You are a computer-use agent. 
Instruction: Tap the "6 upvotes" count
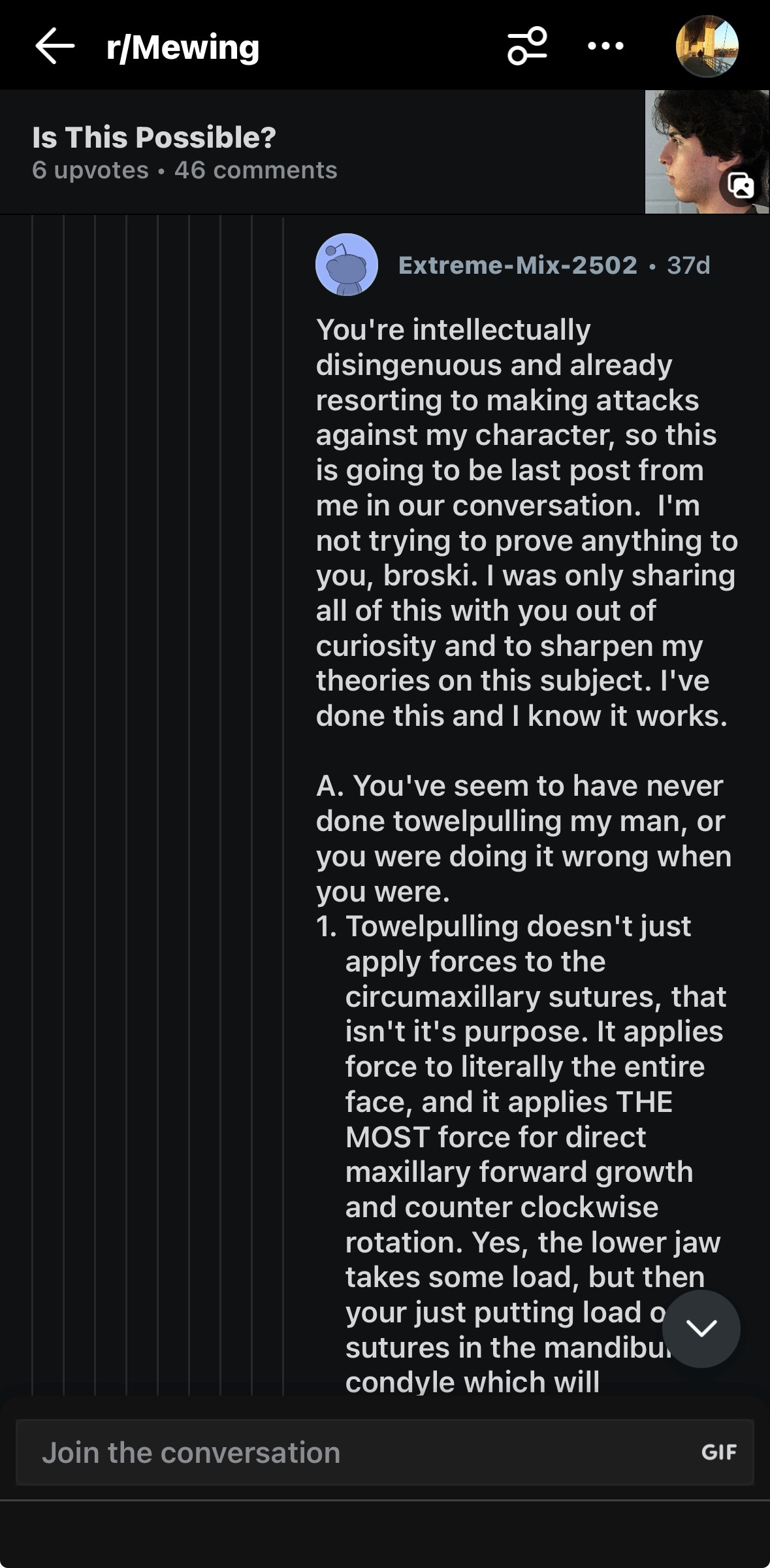[x=90, y=171]
